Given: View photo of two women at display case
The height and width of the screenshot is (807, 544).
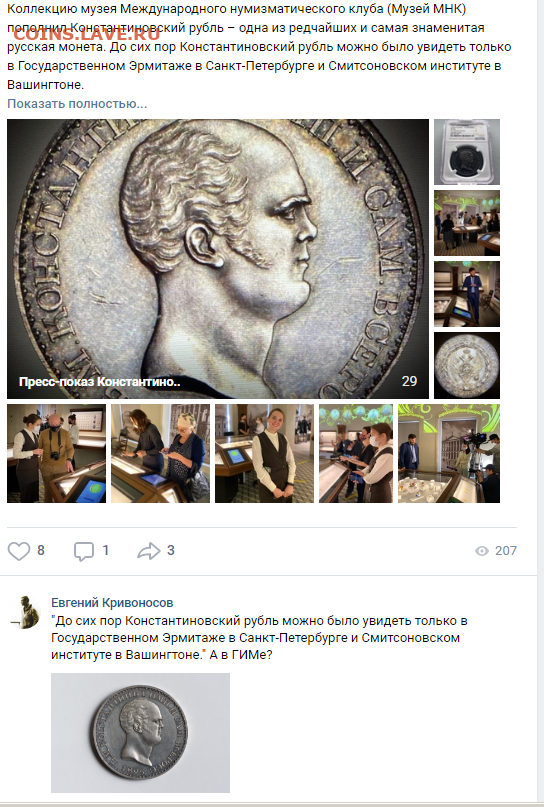Looking at the screenshot, I should (161, 453).
